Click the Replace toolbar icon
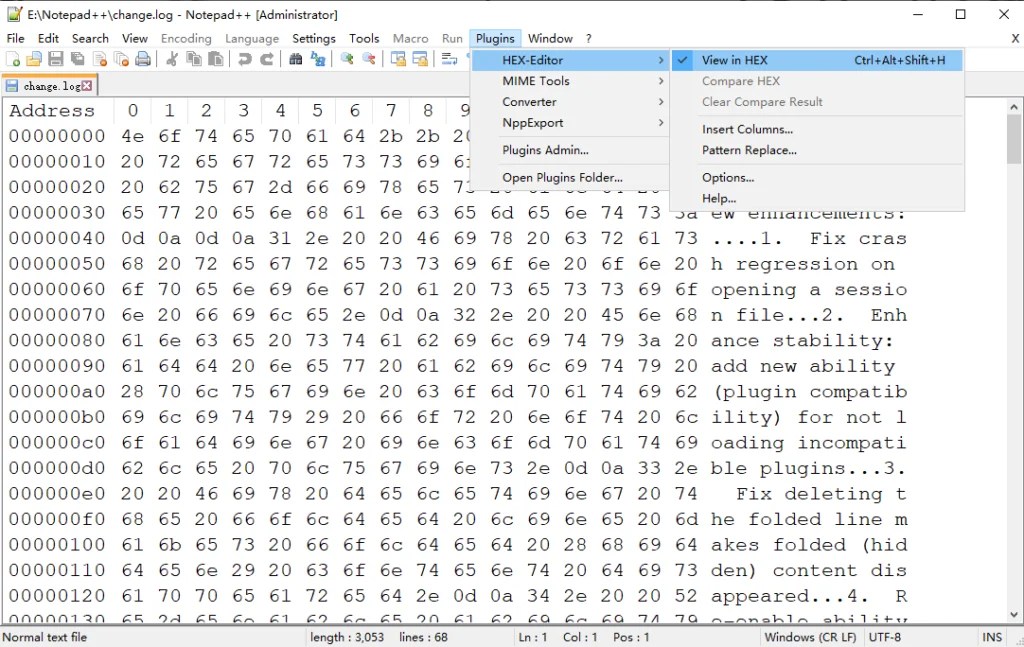This screenshot has width=1024, height=647. point(318,59)
